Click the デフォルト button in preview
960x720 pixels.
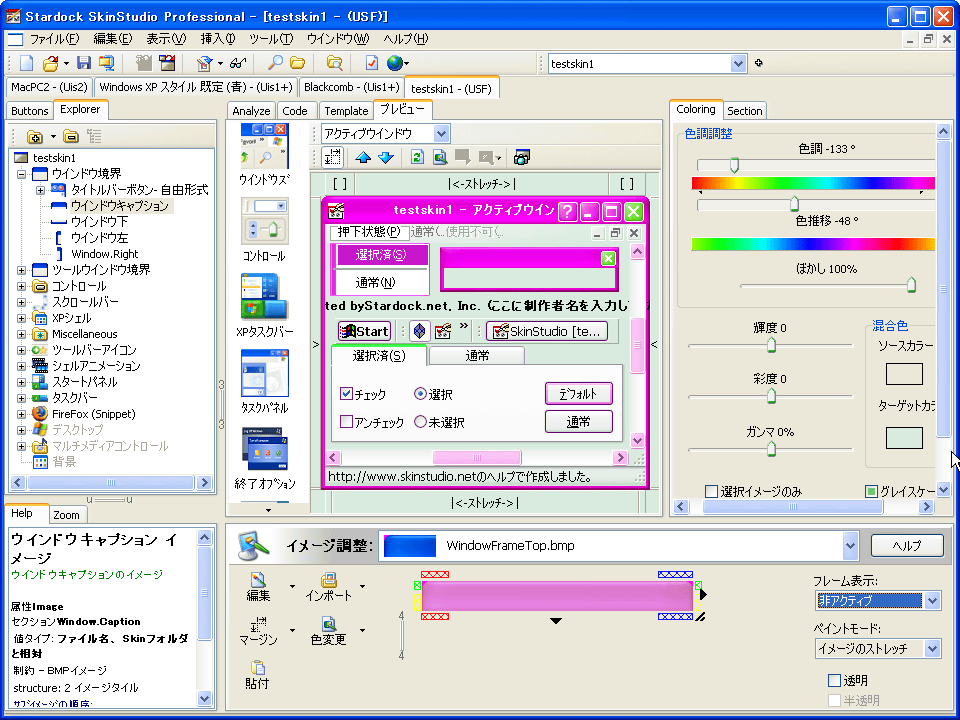coord(579,394)
